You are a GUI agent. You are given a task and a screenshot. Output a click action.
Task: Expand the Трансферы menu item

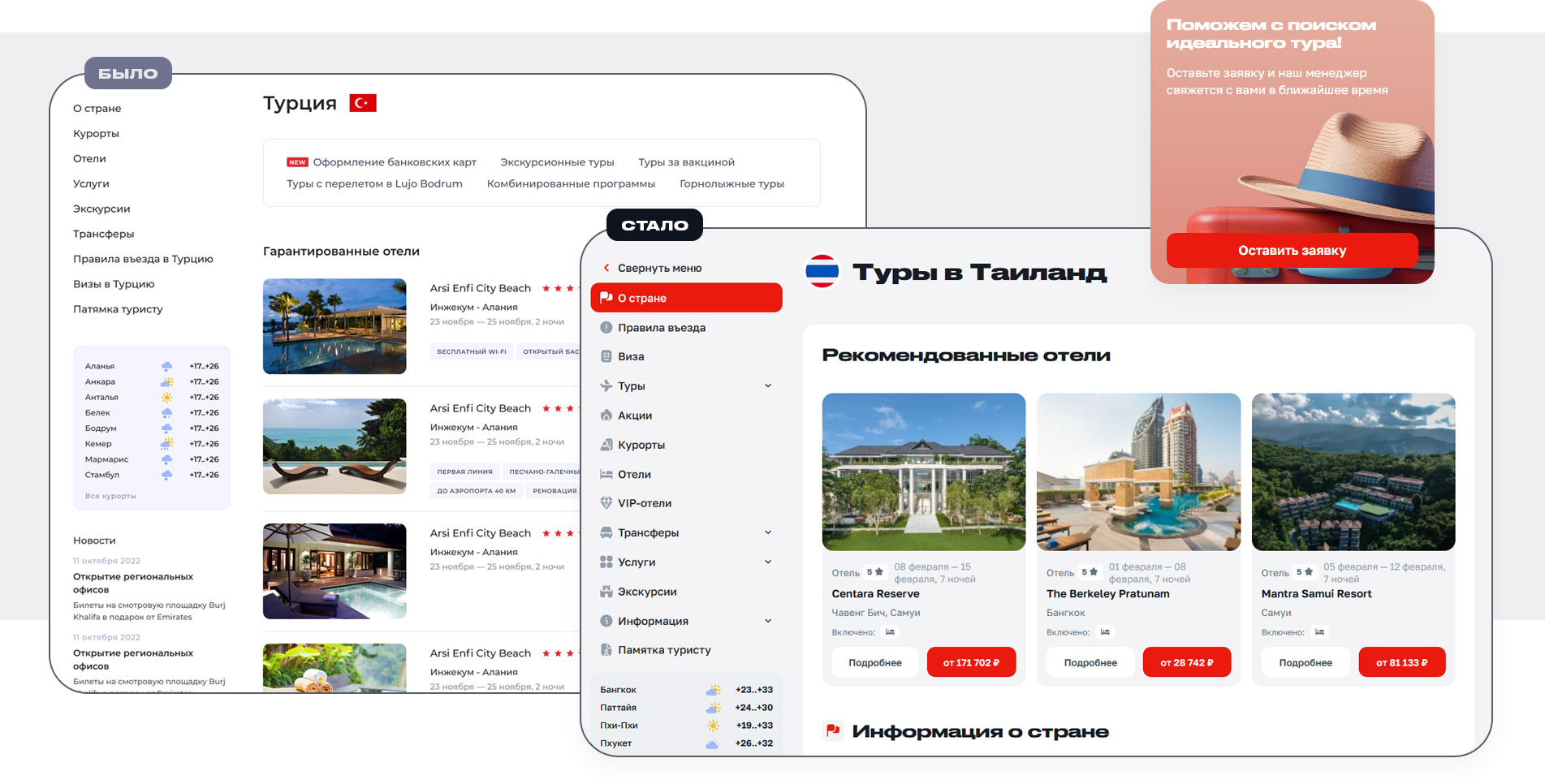click(769, 532)
